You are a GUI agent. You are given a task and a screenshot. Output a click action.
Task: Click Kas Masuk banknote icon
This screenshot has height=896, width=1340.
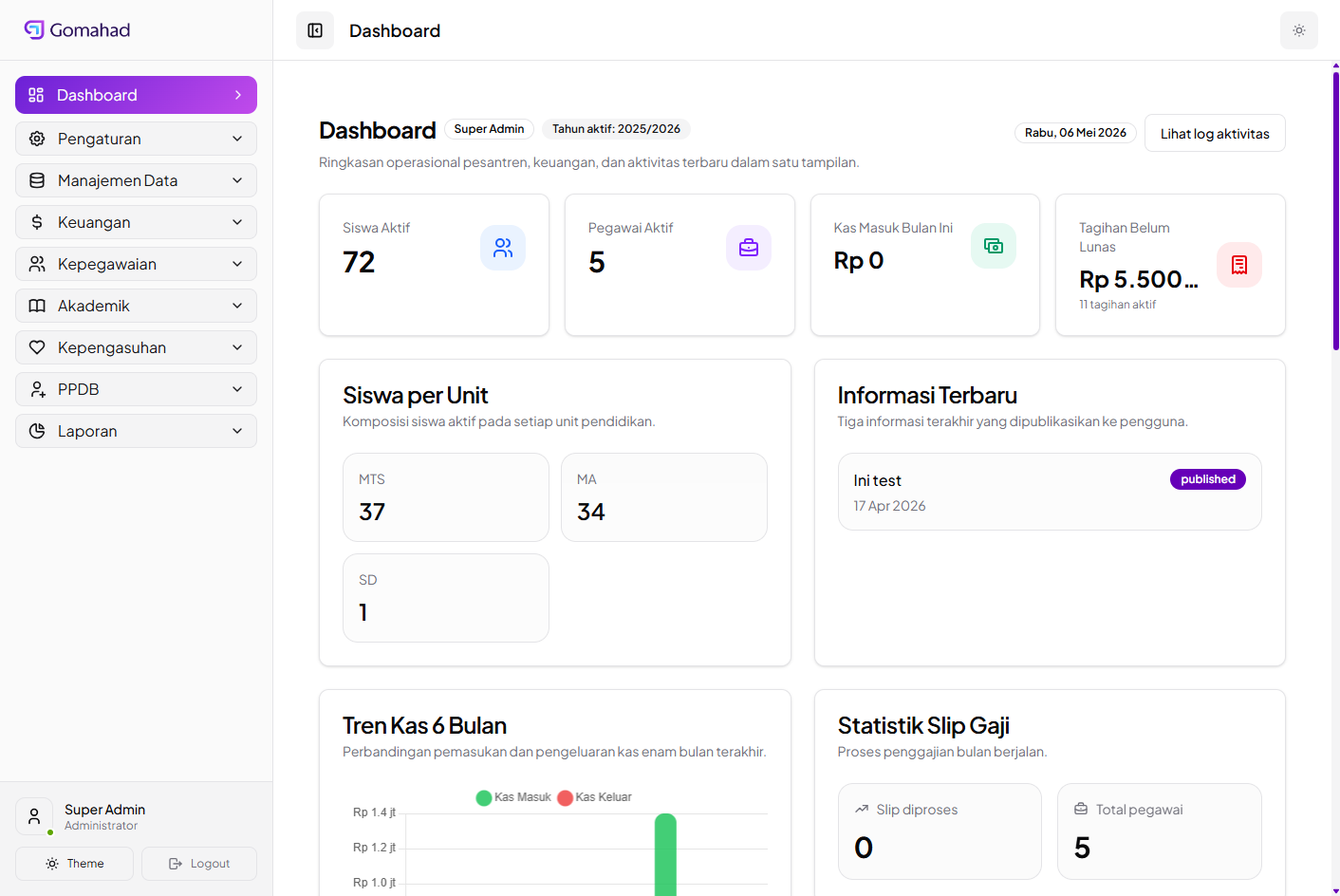pos(994,246)
